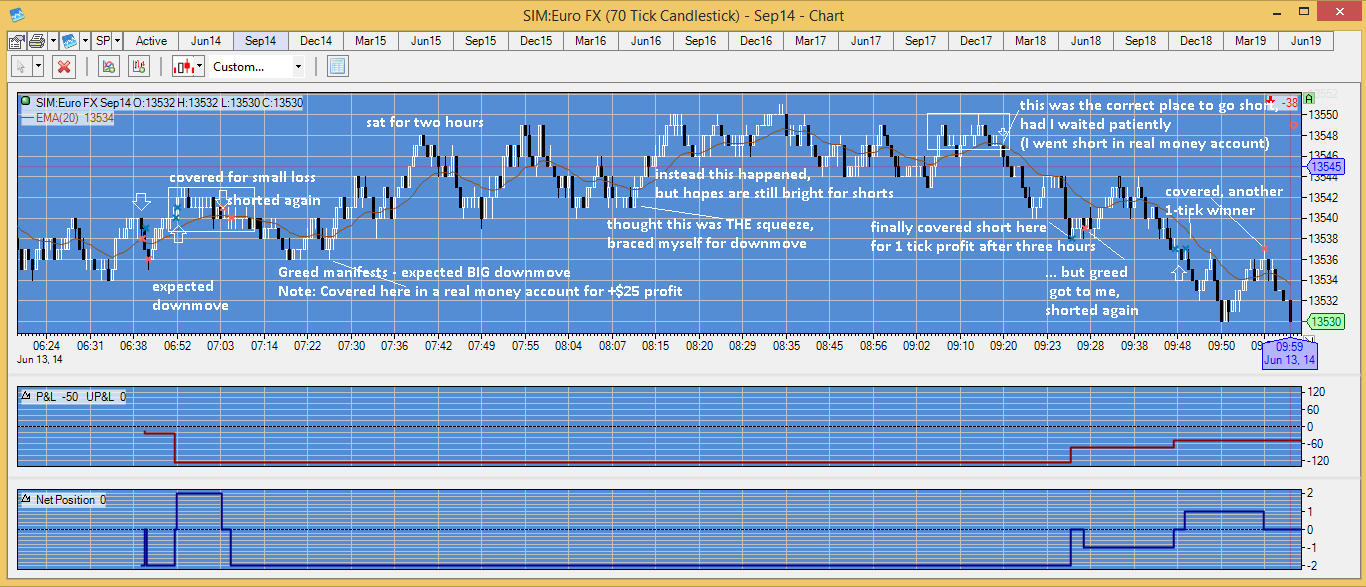Screen dimensions: 1366x587
Task: Open the Custom... combo box
Action: 256,67
